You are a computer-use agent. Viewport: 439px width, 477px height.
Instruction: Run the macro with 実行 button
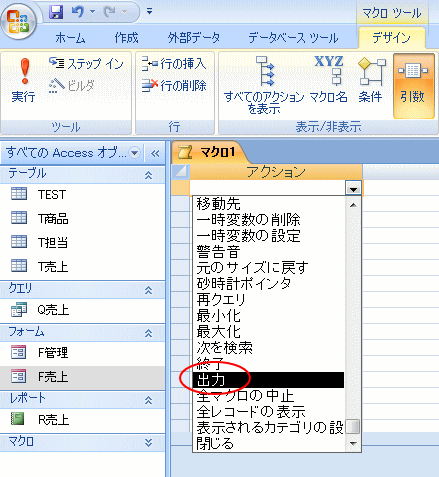tap(23, 81)
